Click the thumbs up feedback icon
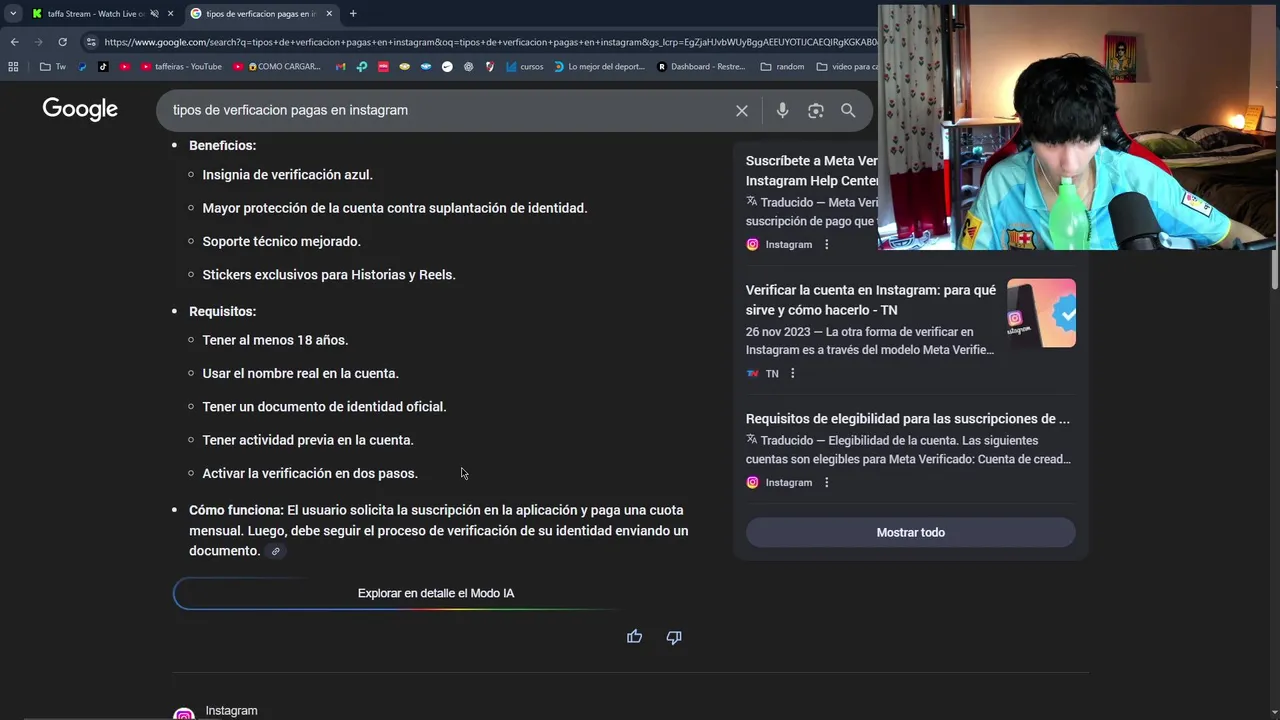Image resolution: width=1280 pixels, height=720 pixels. (x=634, y=637)
